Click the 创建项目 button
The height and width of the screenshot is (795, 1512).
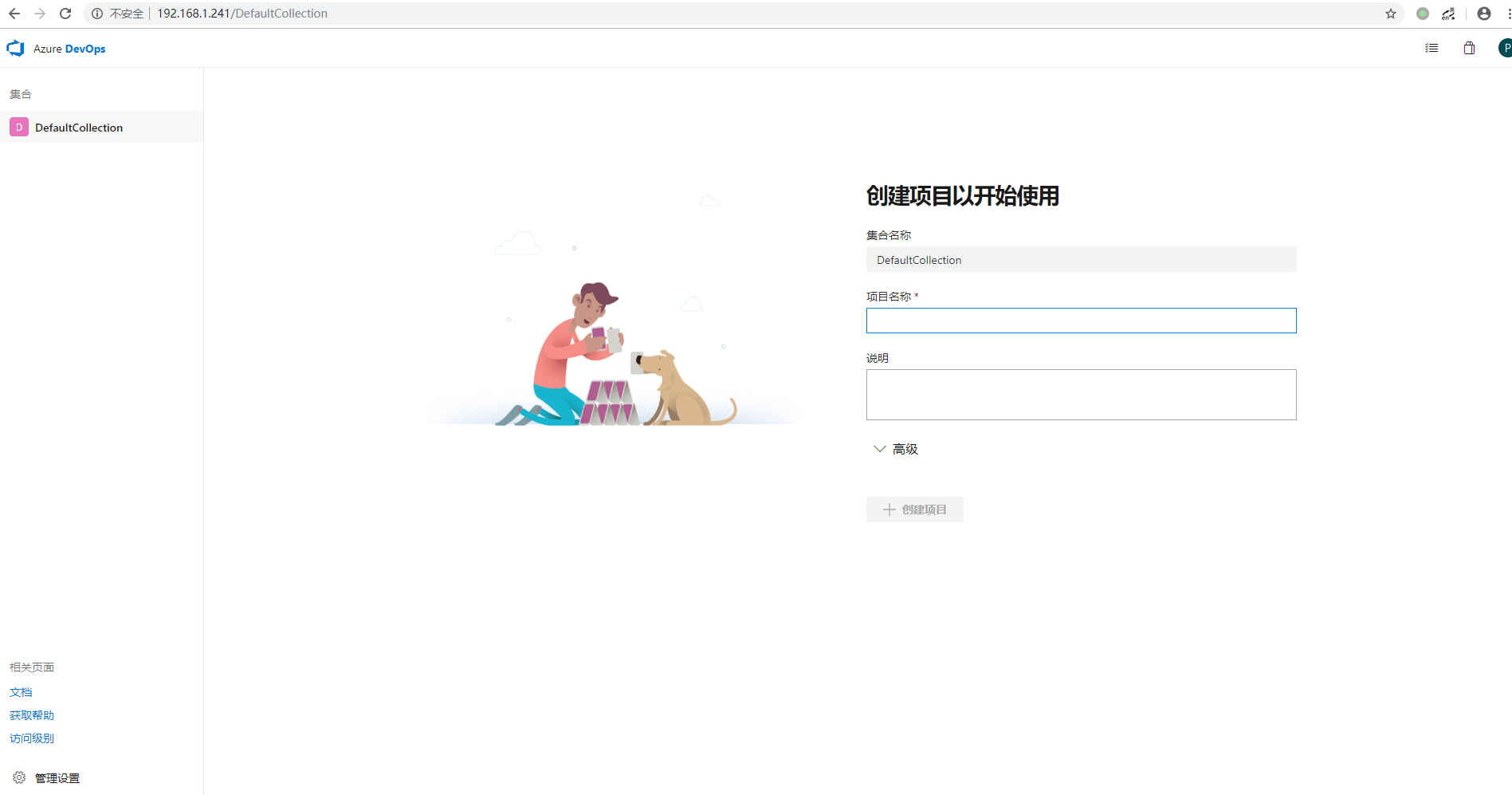point(914,510)
